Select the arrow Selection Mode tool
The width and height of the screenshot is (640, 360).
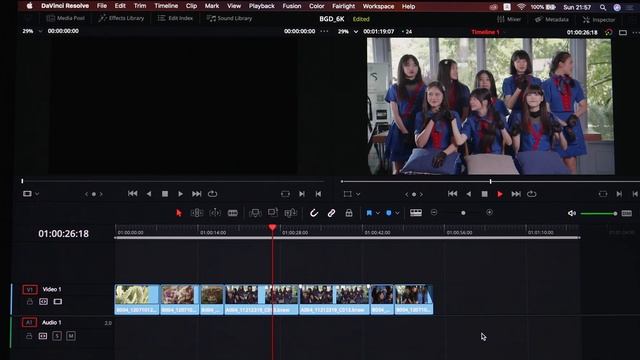coord(179,213)
